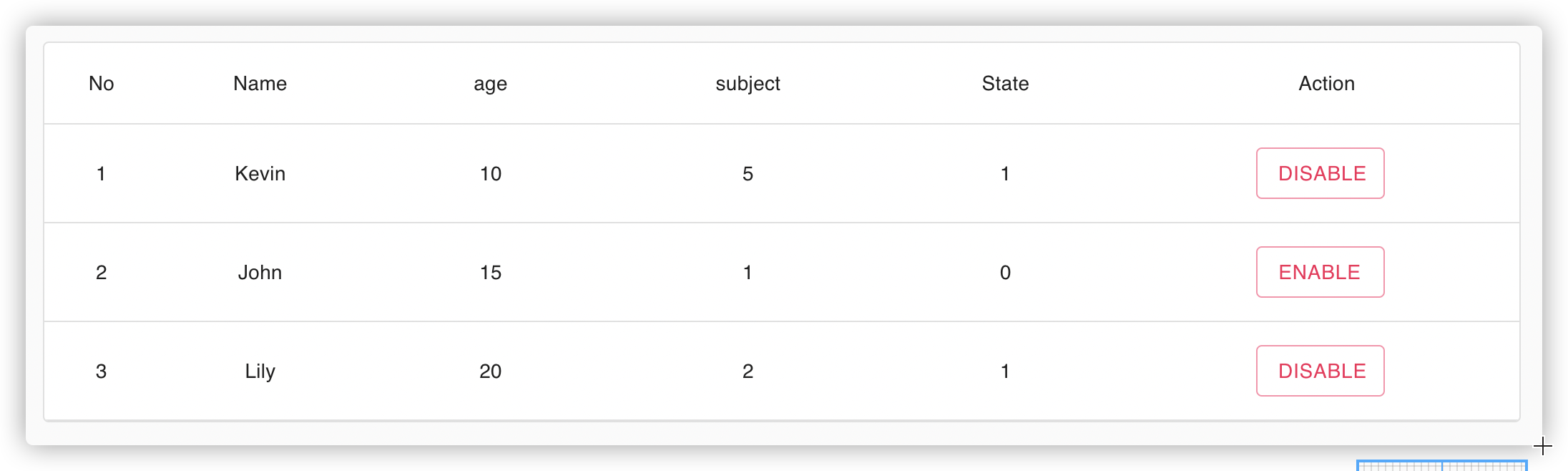Click the subject column header
This screenshot has height=471, width=1568.
[x=748, y=83]
